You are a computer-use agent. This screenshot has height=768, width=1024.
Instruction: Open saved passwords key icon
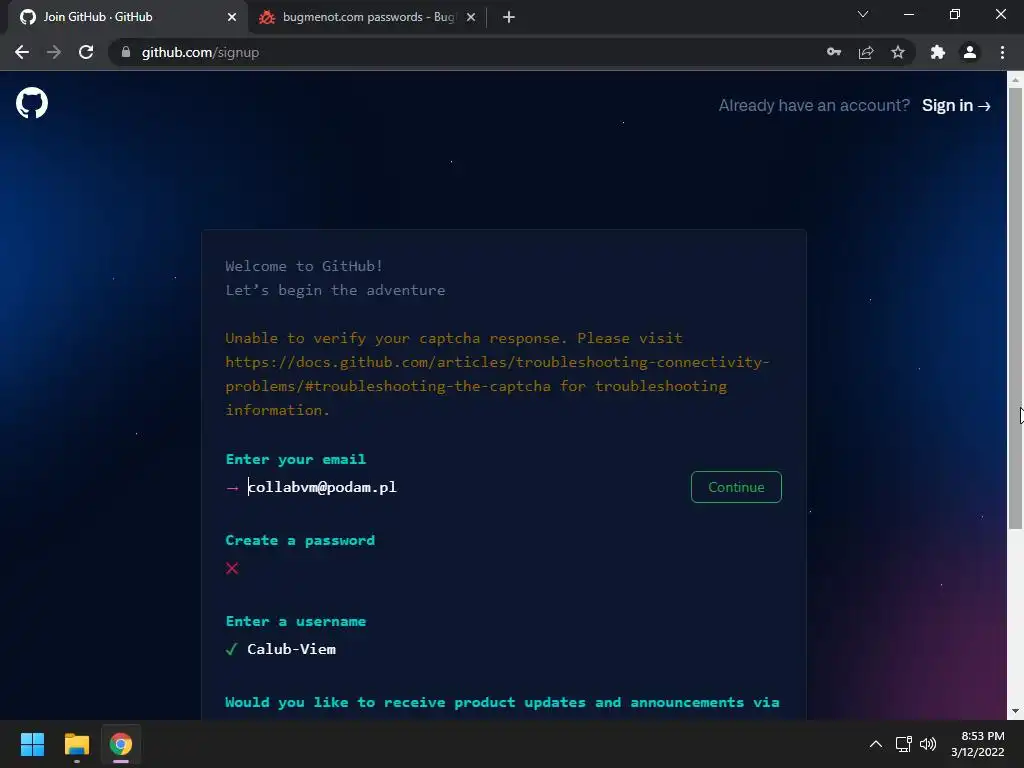coord(833,52)
